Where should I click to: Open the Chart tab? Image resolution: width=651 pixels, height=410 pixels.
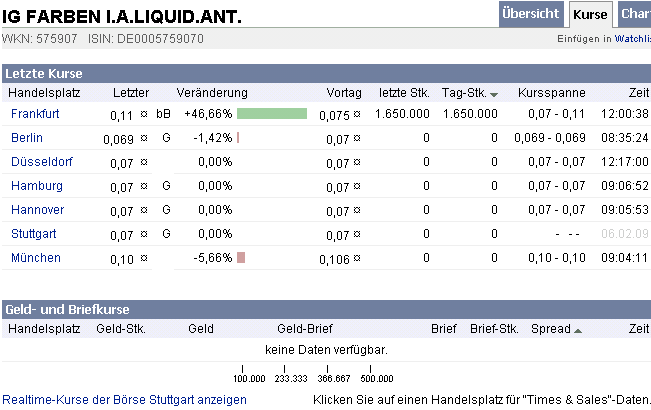635,14
